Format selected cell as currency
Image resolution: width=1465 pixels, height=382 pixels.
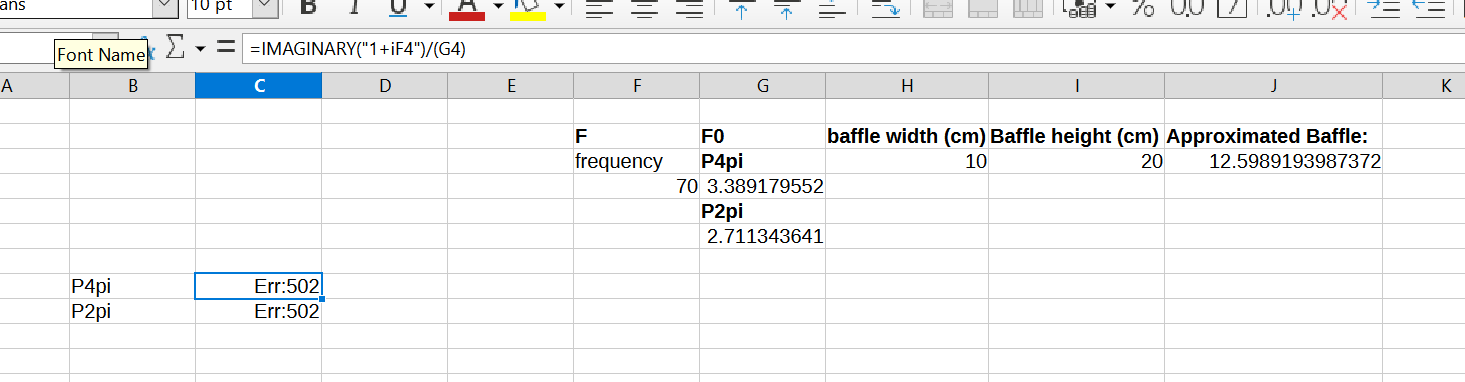(1080, 8)
